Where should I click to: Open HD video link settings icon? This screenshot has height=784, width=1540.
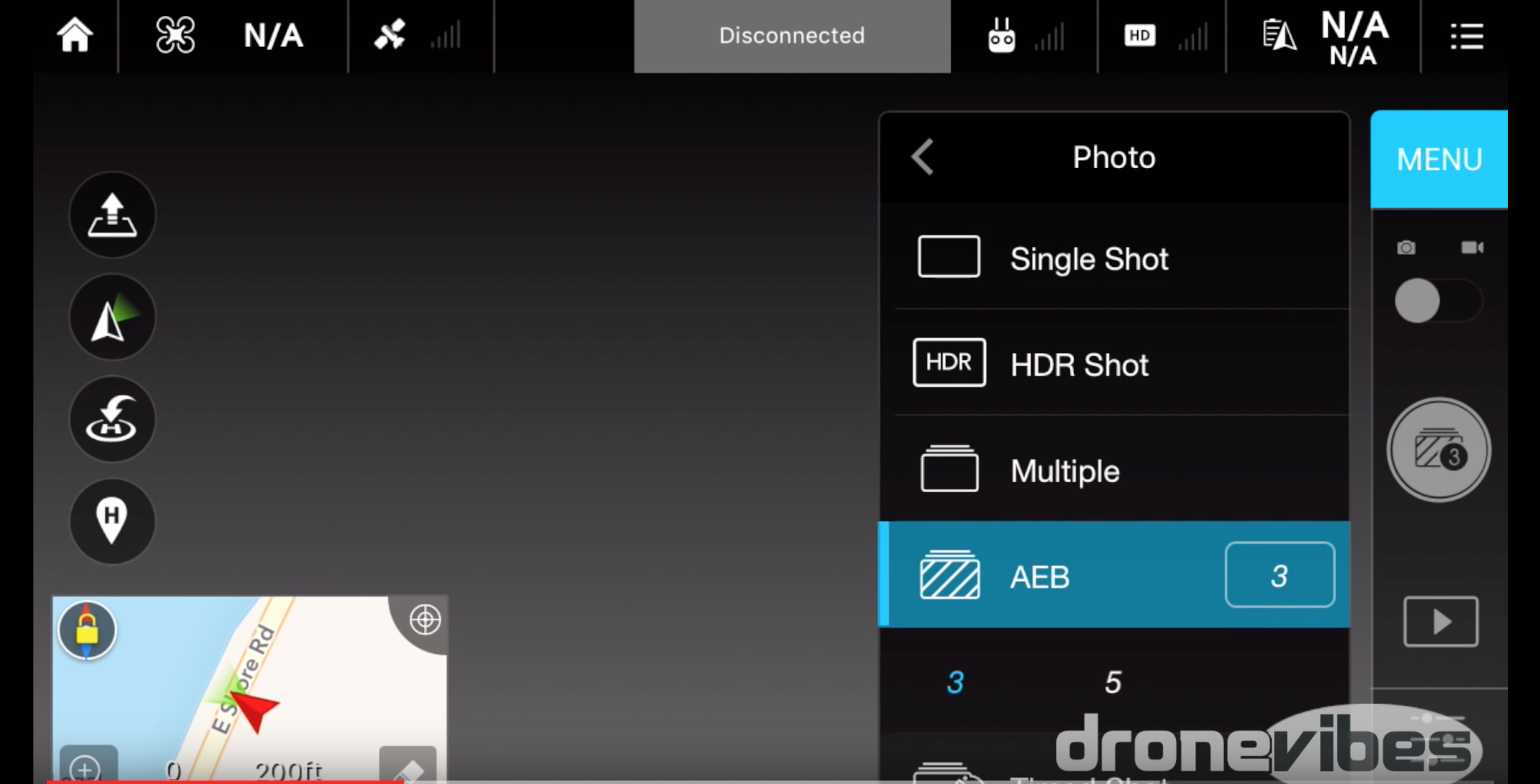coord(1140,35)
